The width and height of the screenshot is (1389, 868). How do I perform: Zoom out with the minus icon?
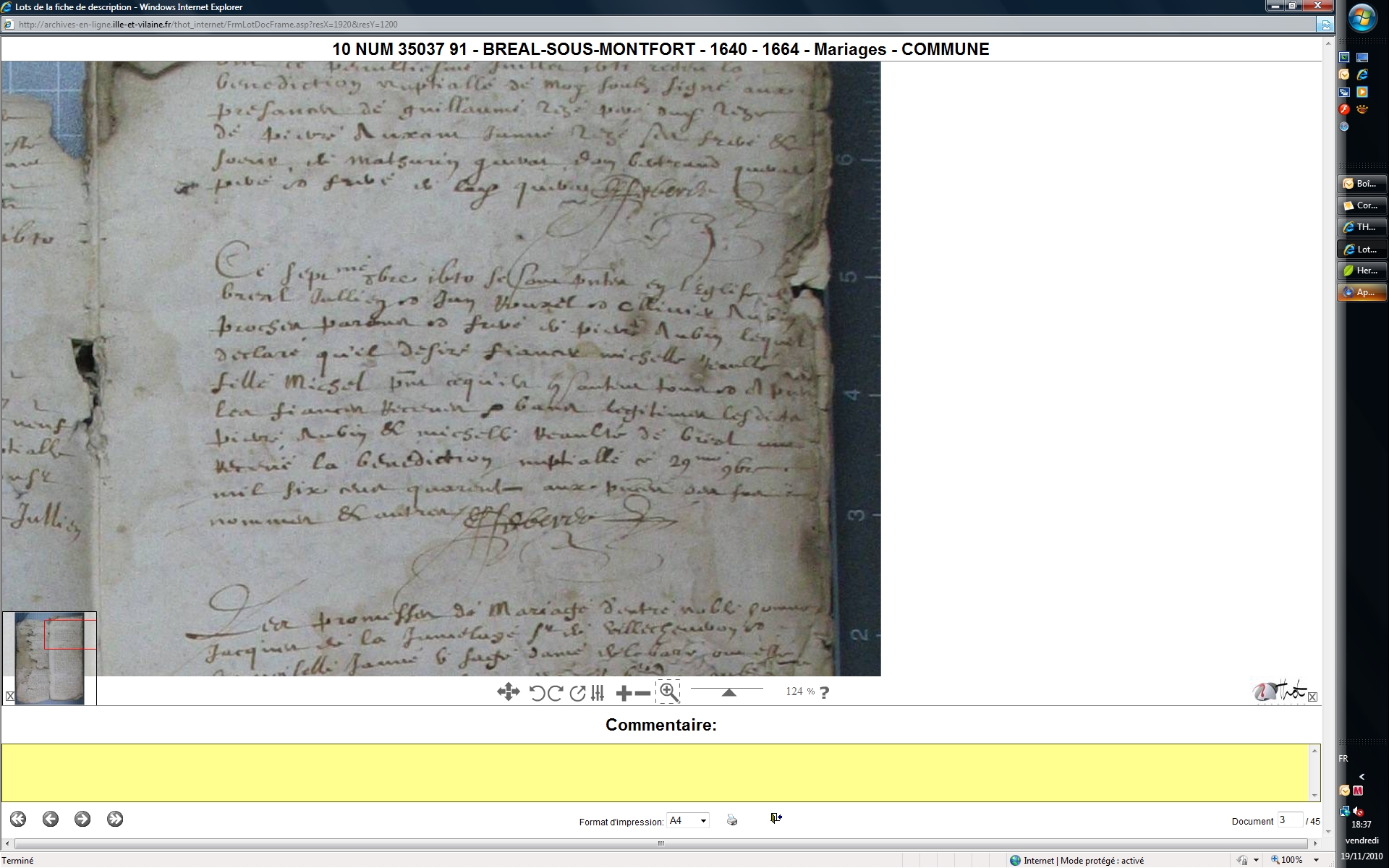pos(642,693)
